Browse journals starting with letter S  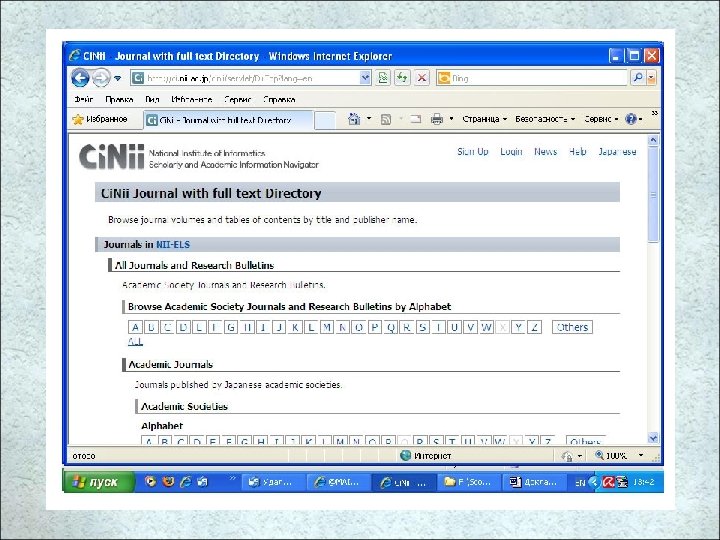pos(422,327)
